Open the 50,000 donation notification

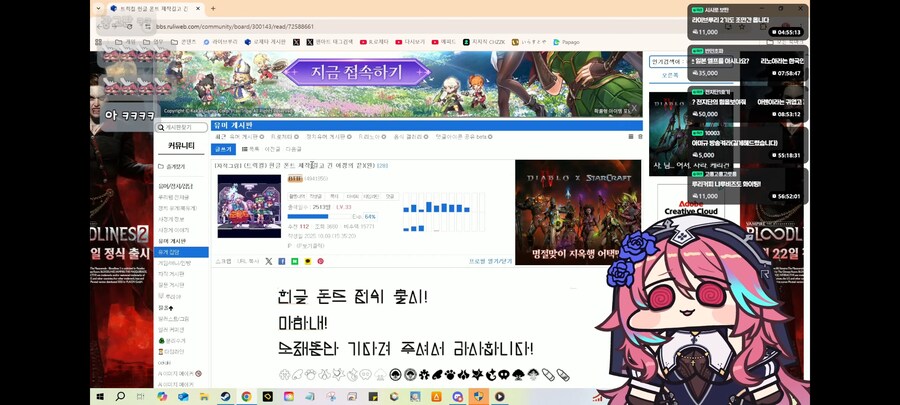pos(748,104)
